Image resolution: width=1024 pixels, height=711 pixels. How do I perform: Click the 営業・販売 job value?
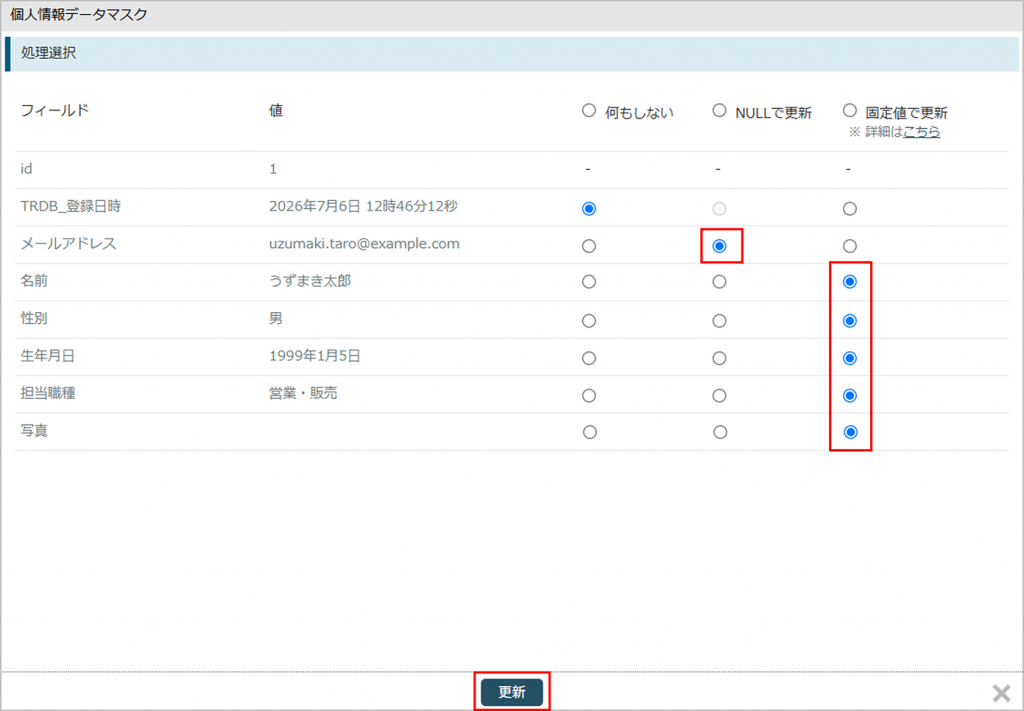click(x=303, y=393)
